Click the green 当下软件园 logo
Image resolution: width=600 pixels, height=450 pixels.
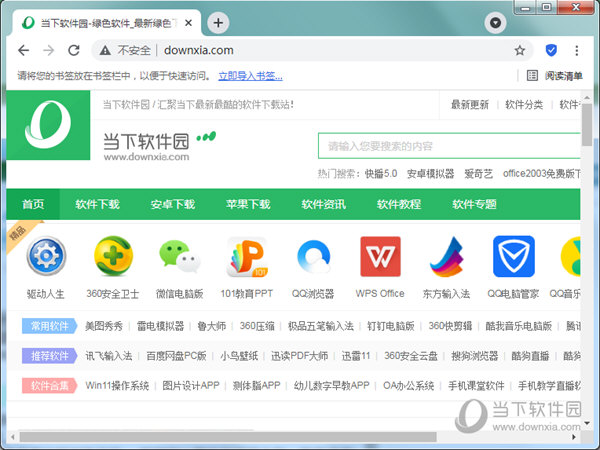tap(48, 125)
